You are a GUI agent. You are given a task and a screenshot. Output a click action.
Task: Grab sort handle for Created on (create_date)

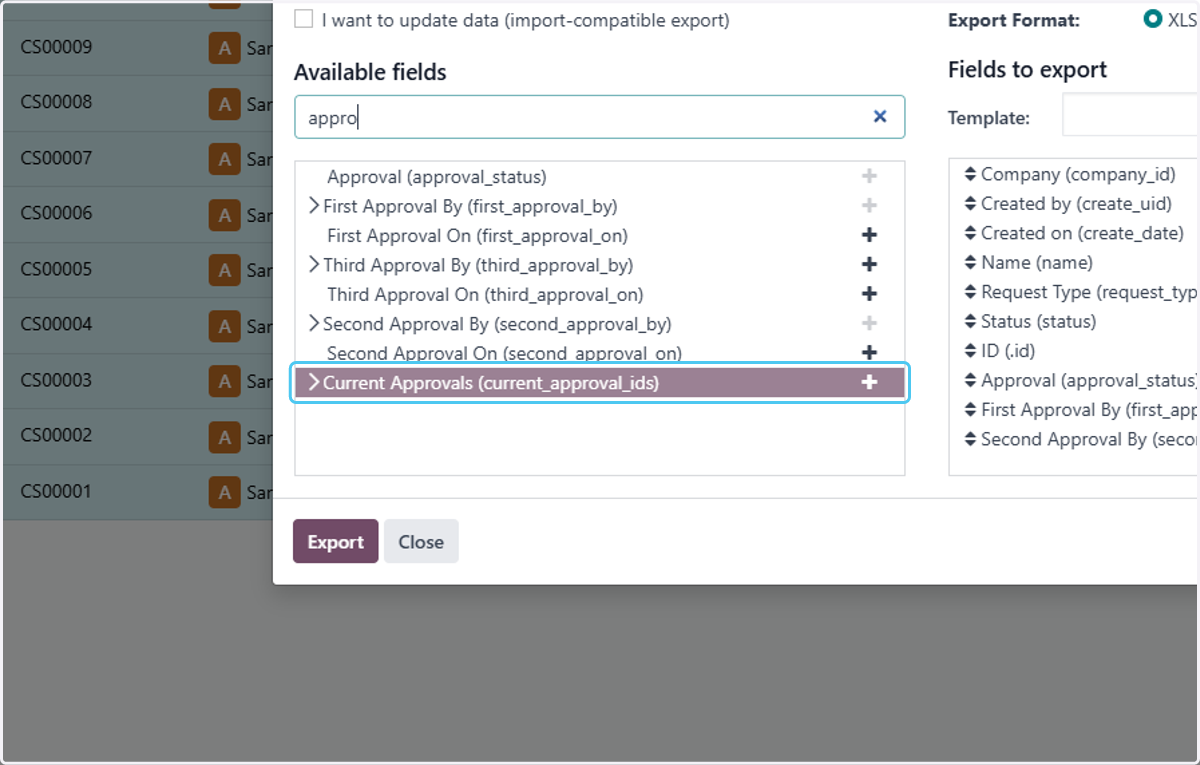pos(970,233)
